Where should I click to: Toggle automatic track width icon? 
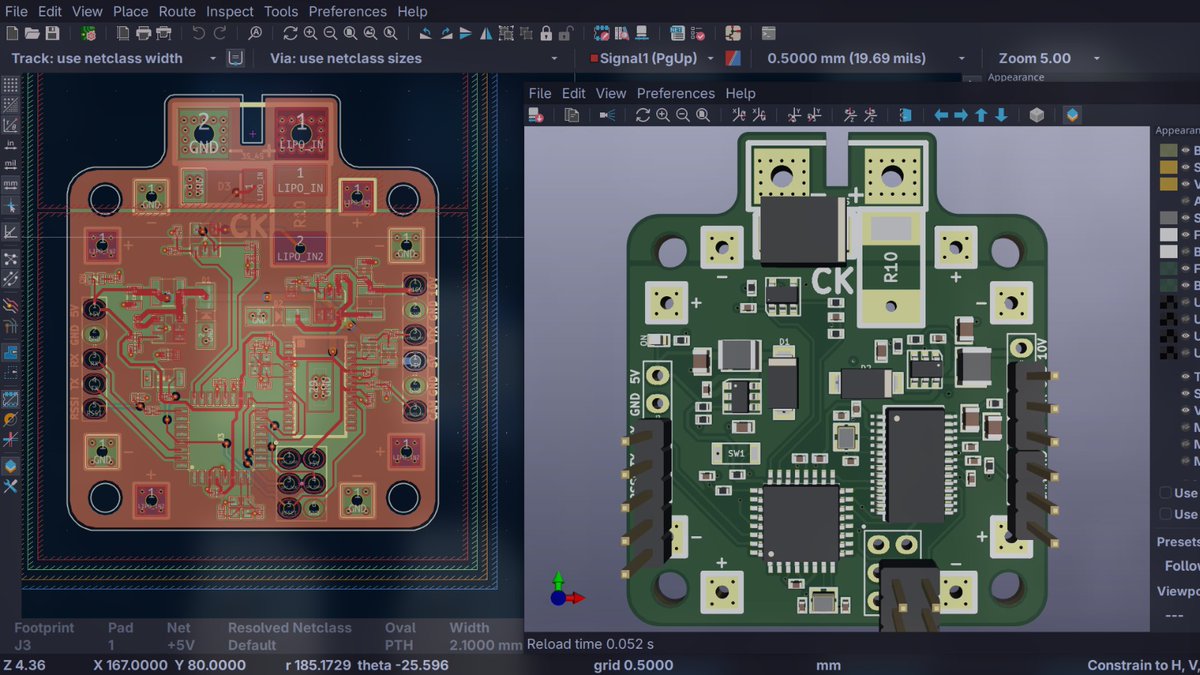235,58
